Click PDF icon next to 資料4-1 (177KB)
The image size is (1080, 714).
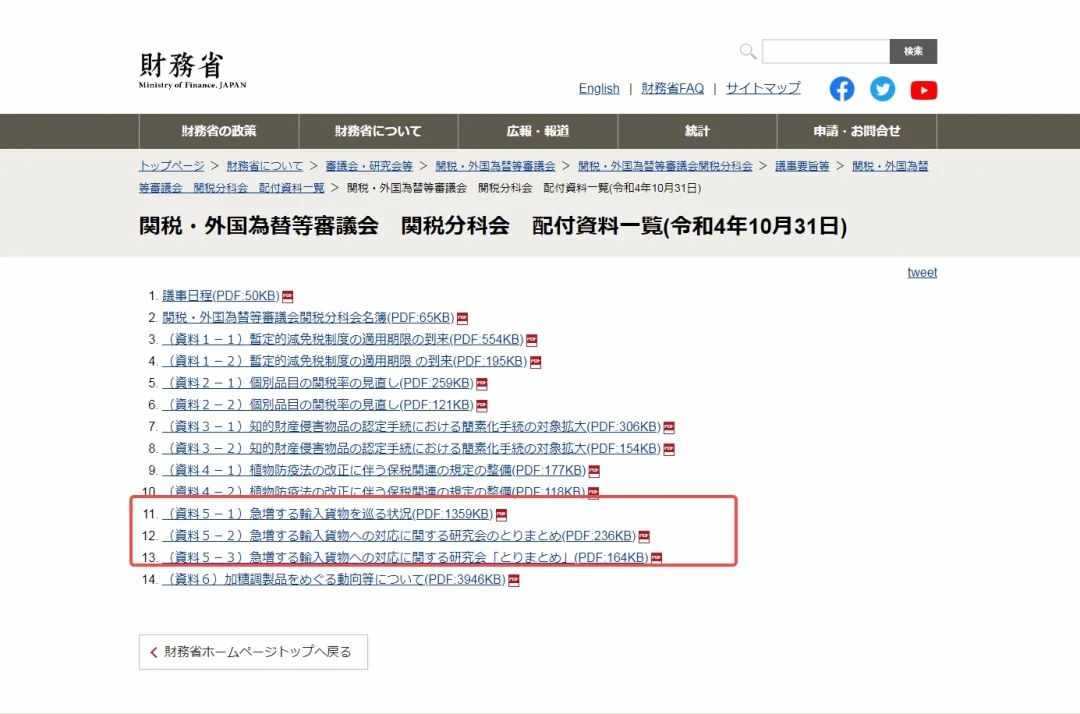pyautogui.click(x=594, y=471)
